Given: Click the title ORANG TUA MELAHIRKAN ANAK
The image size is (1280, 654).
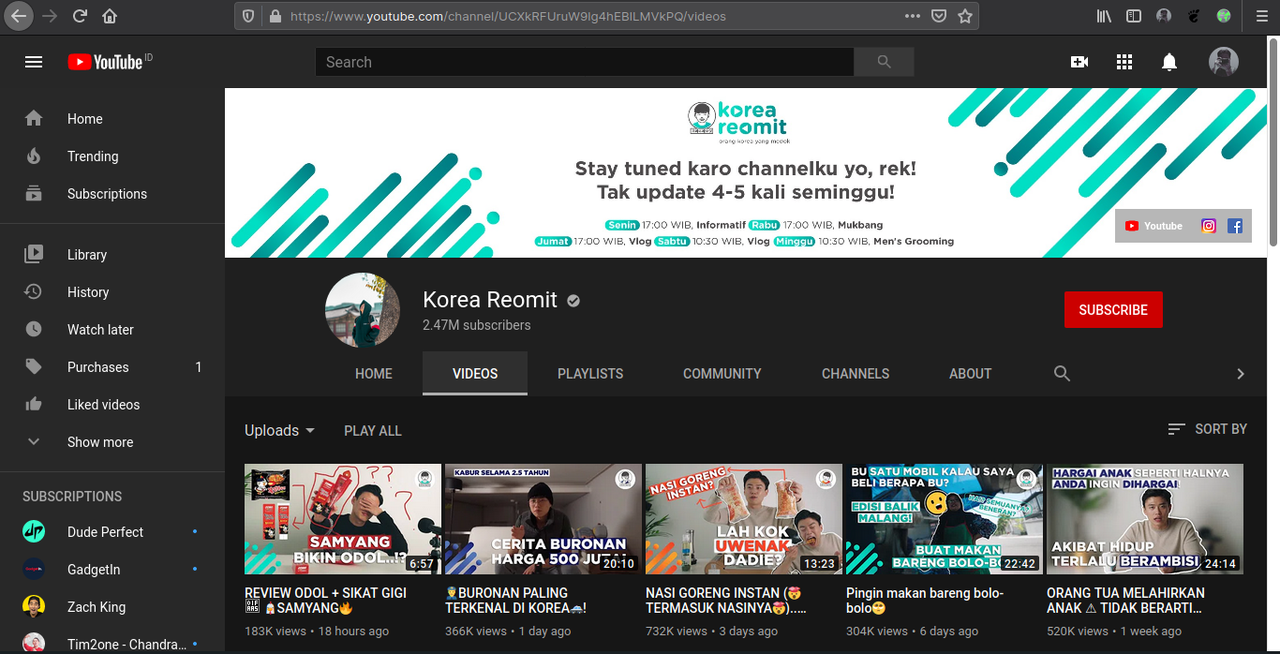Looking at the screenshot, I should point(1125,600).
